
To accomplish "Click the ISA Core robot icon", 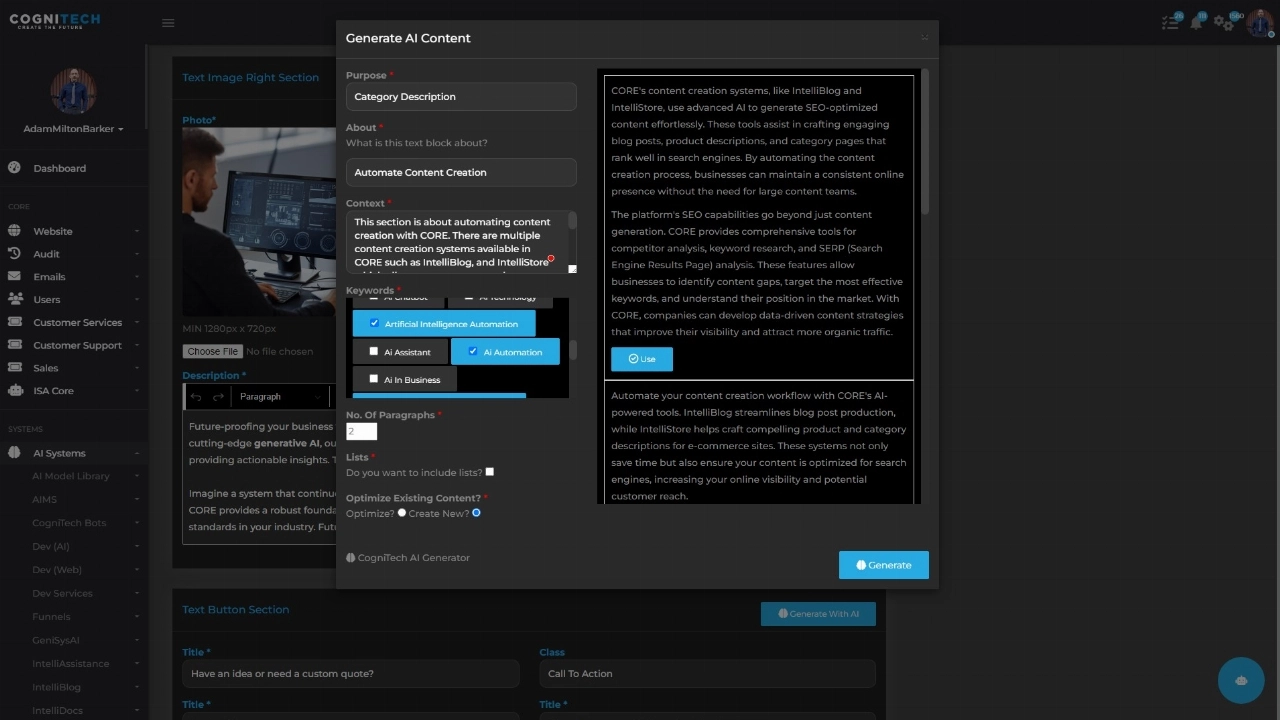I will [14, 391].
